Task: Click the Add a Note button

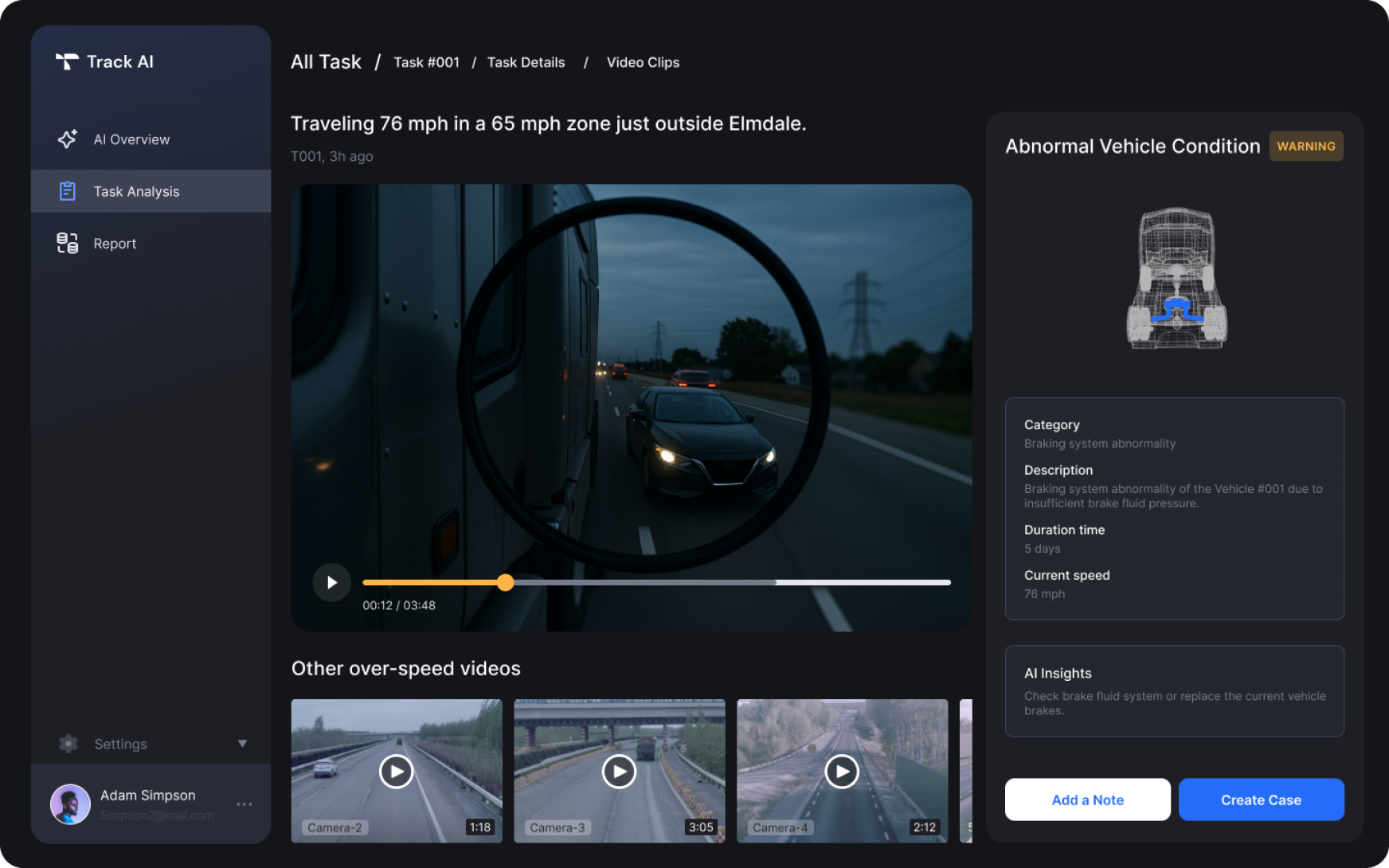Action: pos(1087,800)
